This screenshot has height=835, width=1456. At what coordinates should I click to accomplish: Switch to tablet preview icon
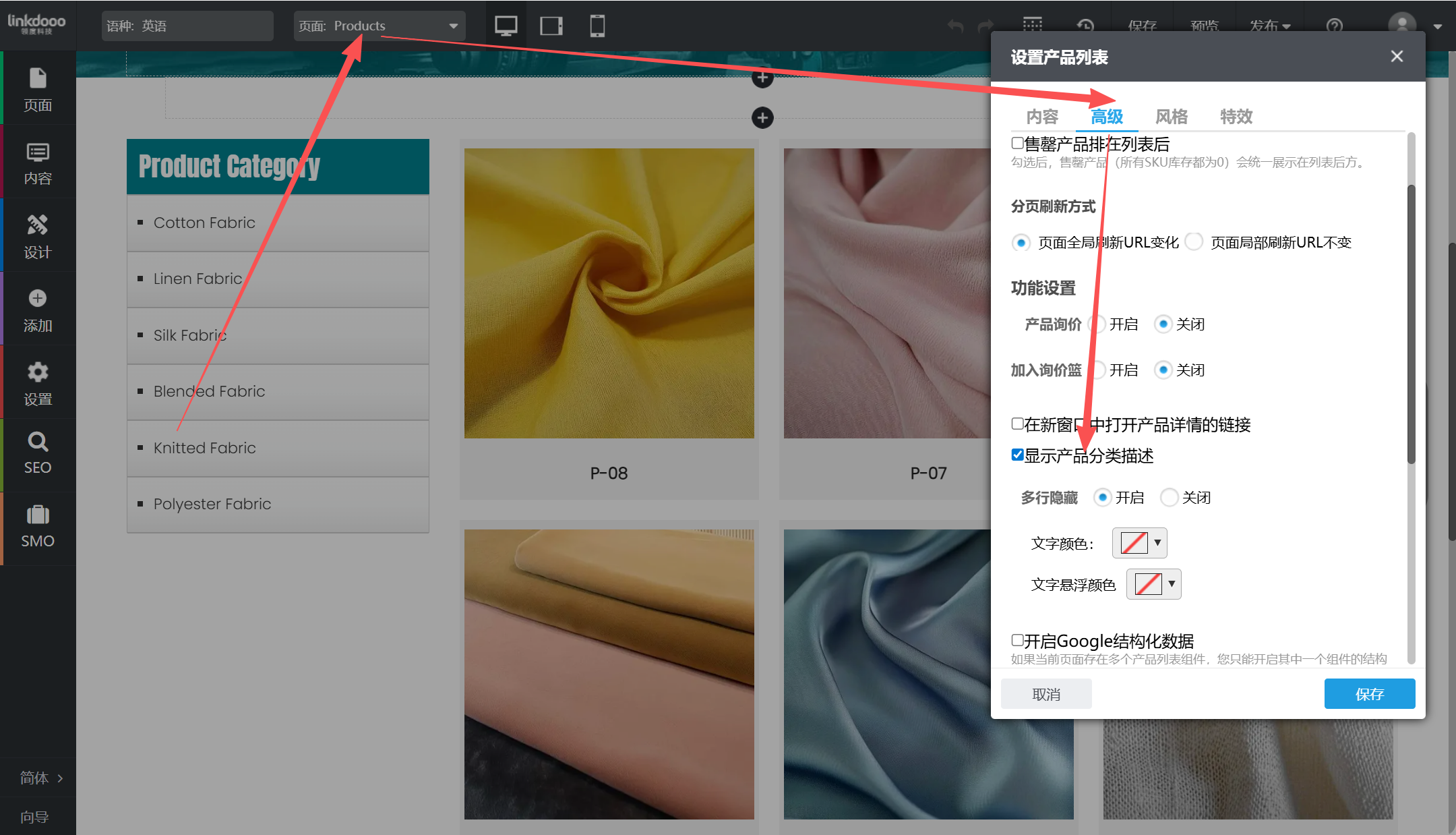coord(551,26)
